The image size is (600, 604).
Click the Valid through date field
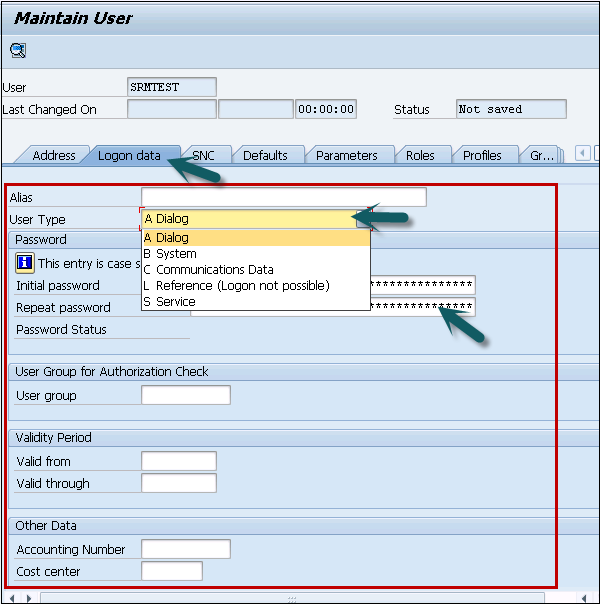coord(179,483)
